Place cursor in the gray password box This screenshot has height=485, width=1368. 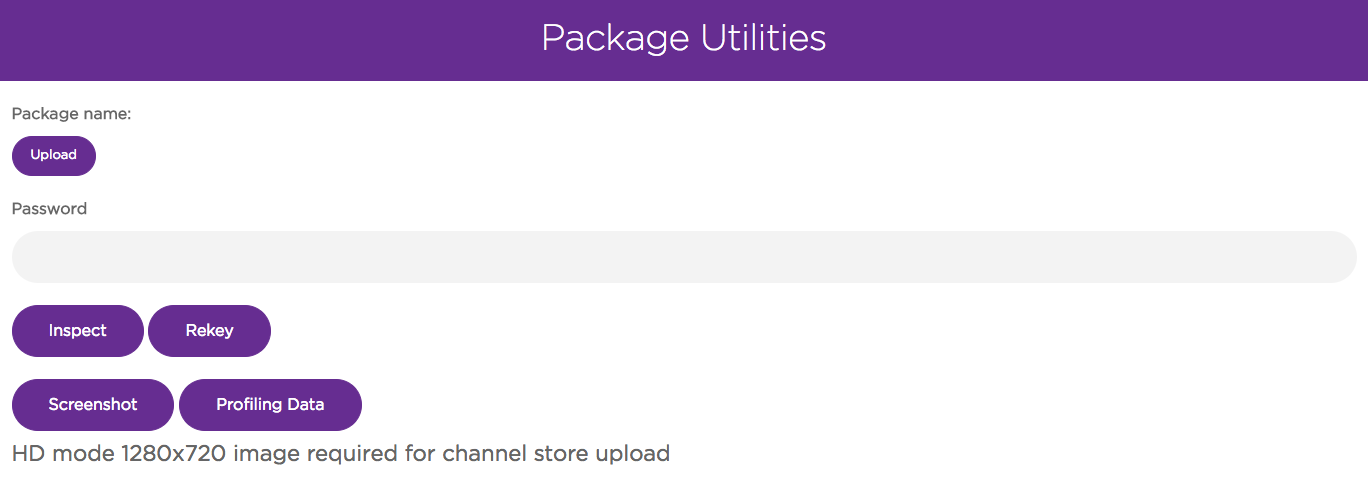click(x=684, y=257)
